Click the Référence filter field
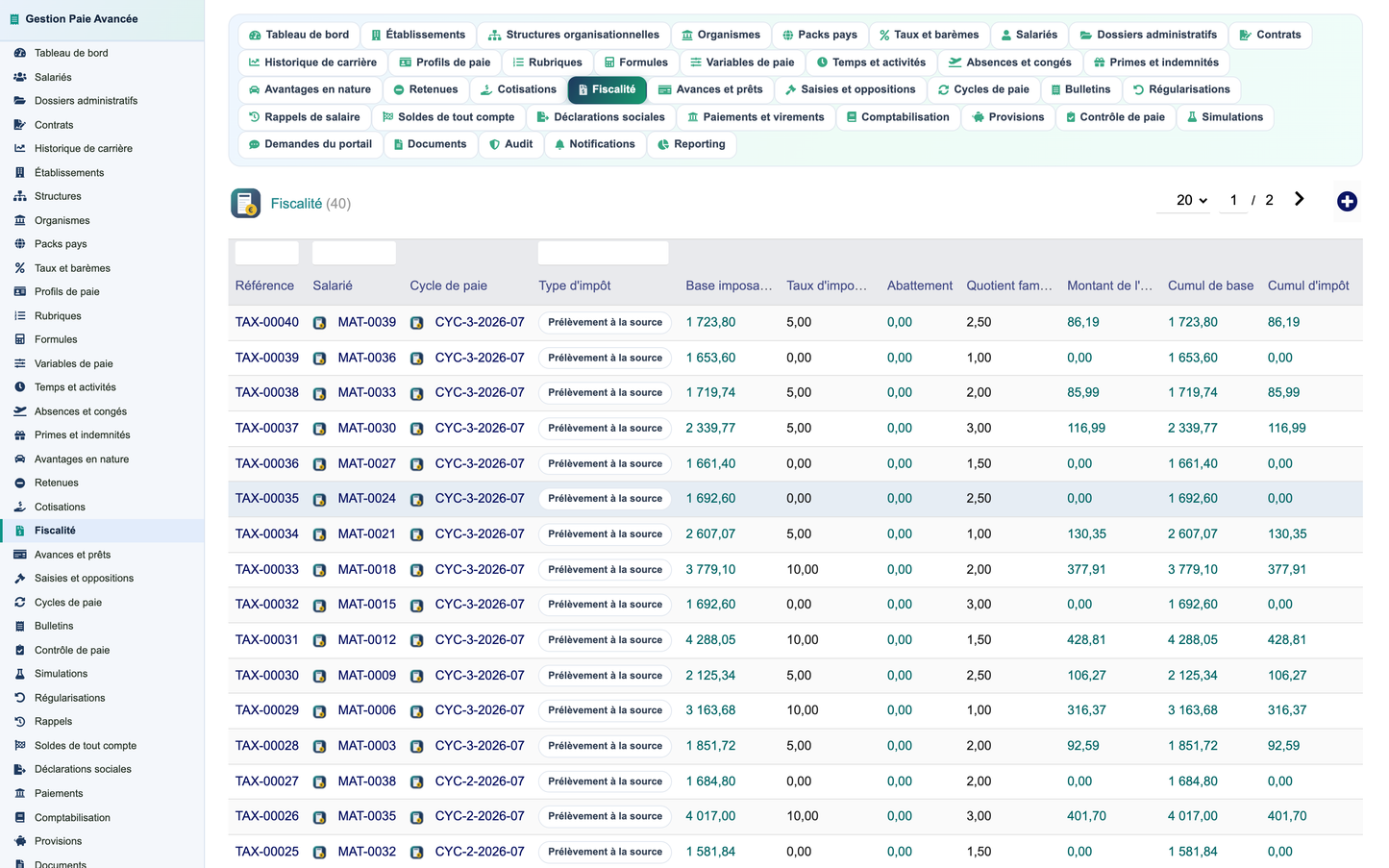Image resolution: width=1389 pixels, height=868 pixels. [x=266, y=253]
